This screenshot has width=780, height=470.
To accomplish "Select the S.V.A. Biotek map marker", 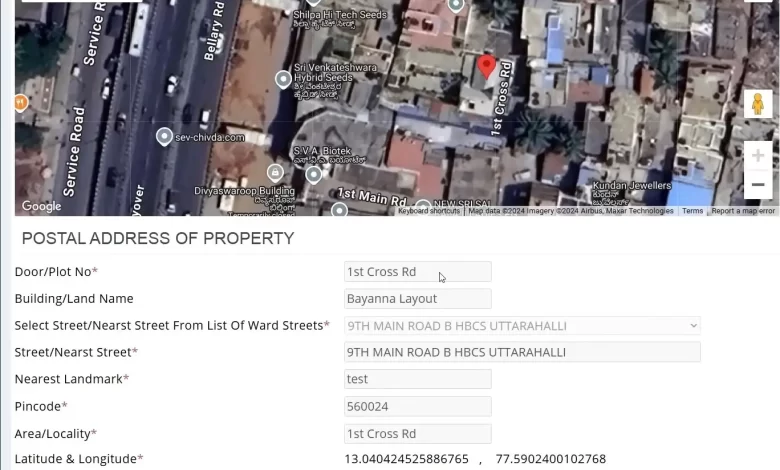I will pos(313,175).
